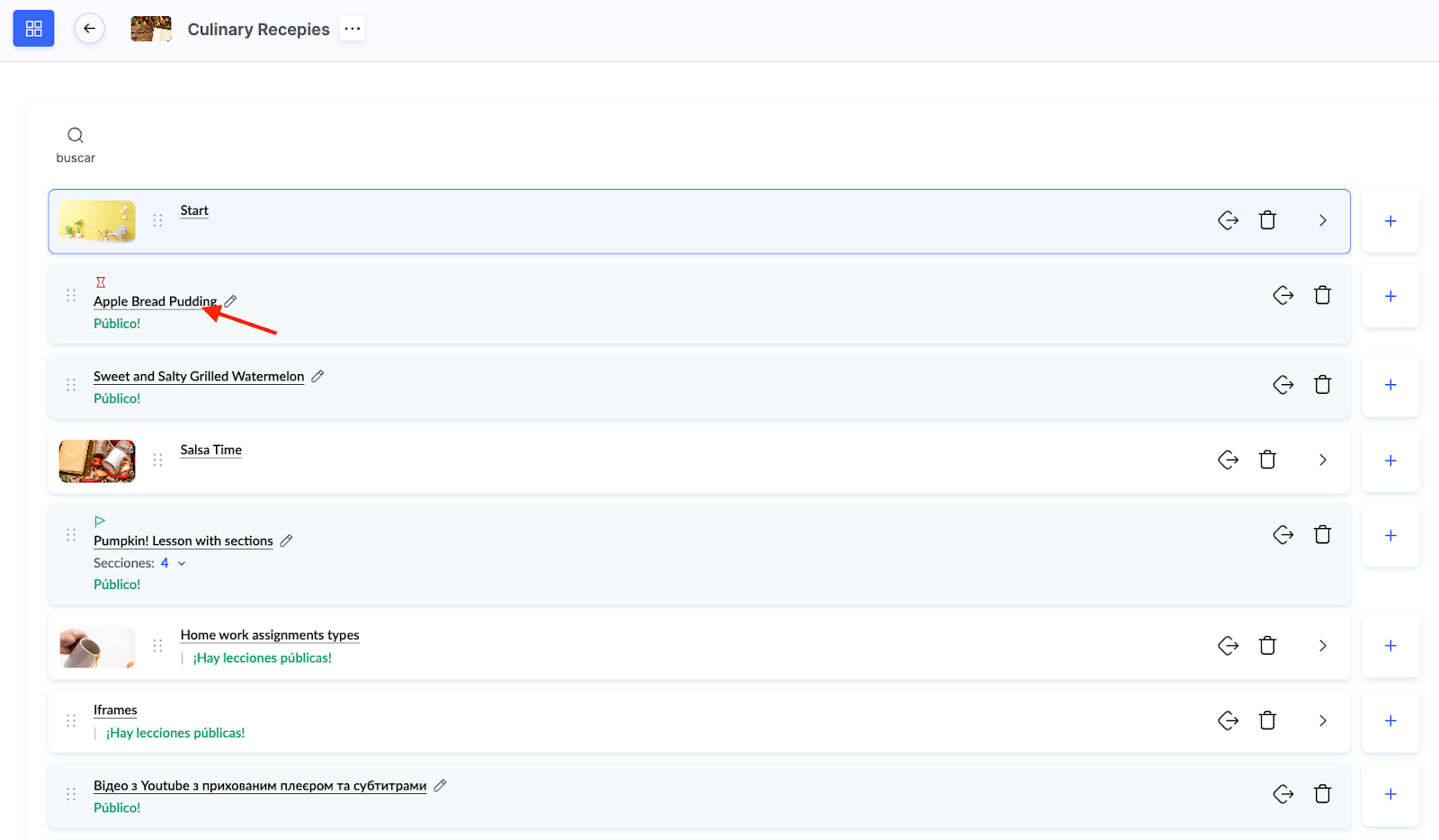Viewport: 1439px width, 840px height.
Task: Click the back arrow button
Action: (89, 29)
